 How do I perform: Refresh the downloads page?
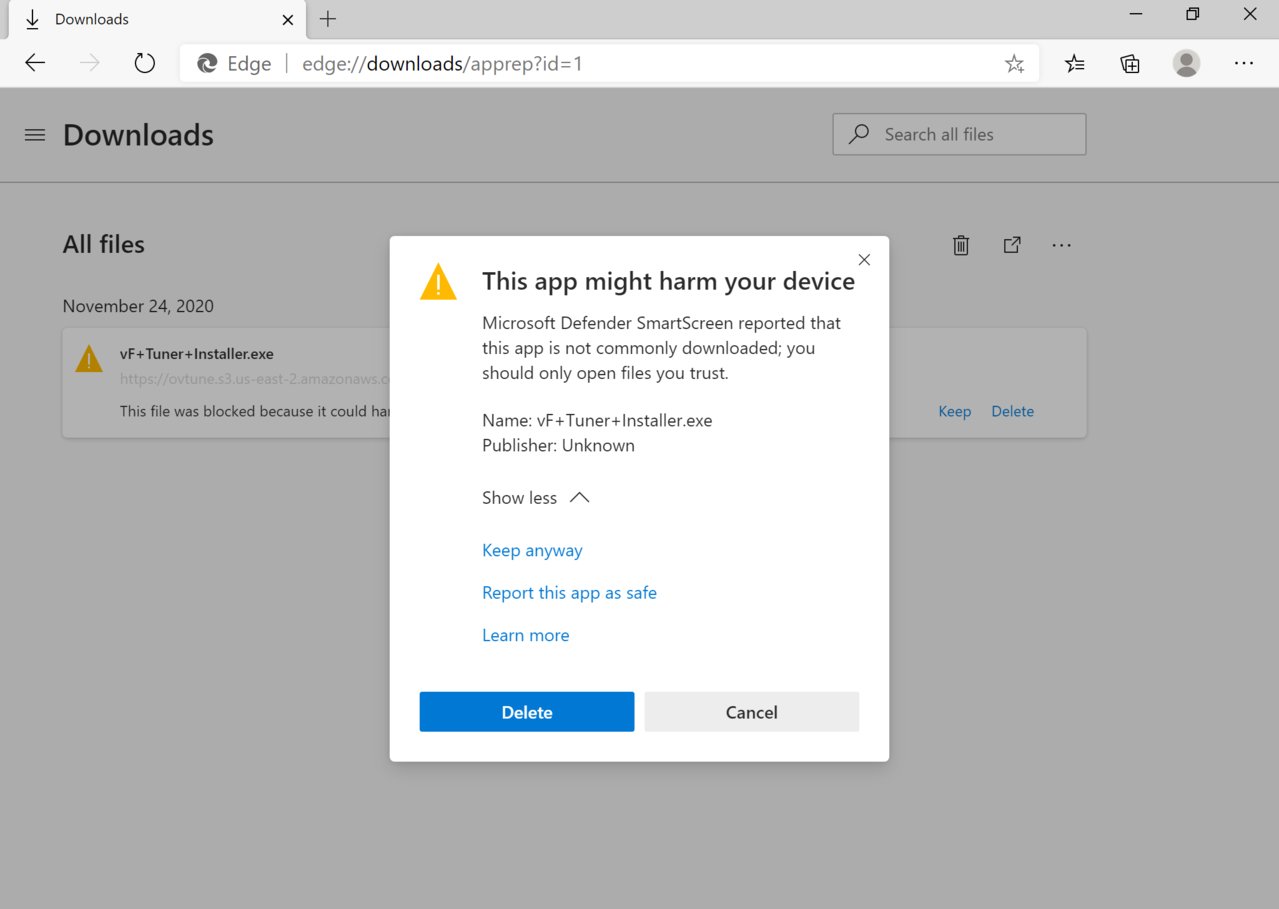(x=145, y=63)
